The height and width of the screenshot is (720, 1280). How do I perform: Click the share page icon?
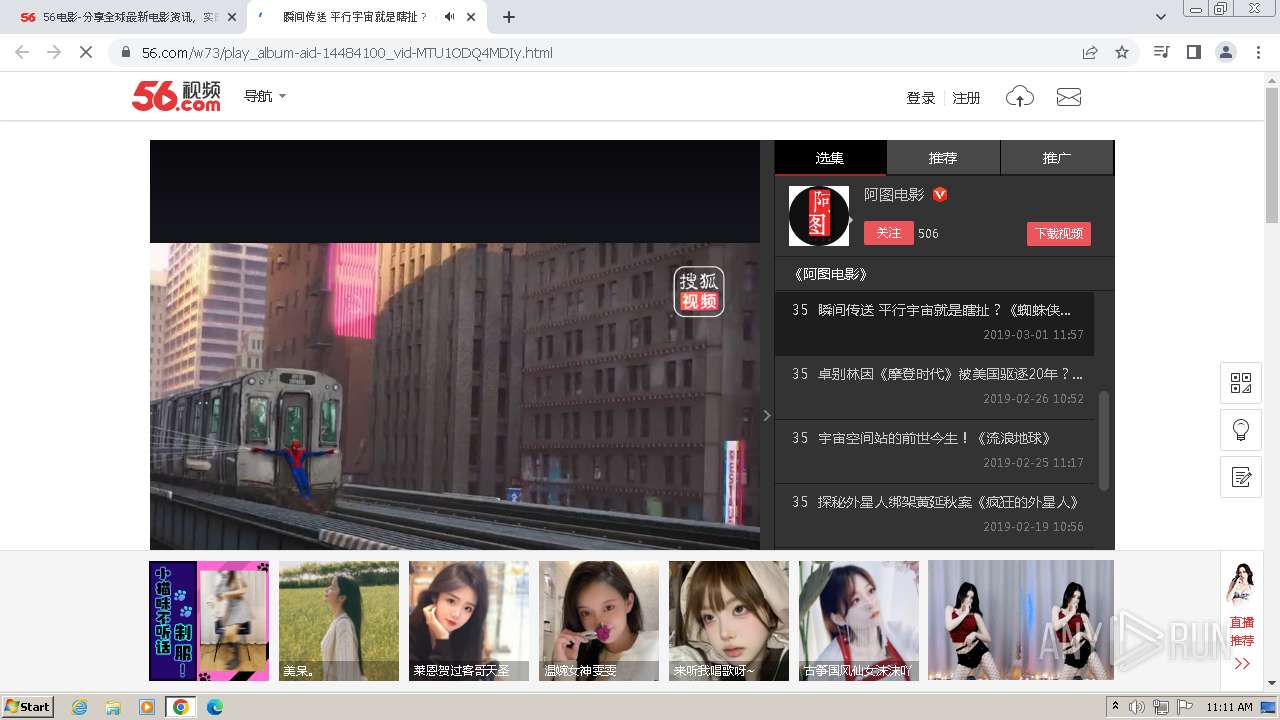point(1090,52)
